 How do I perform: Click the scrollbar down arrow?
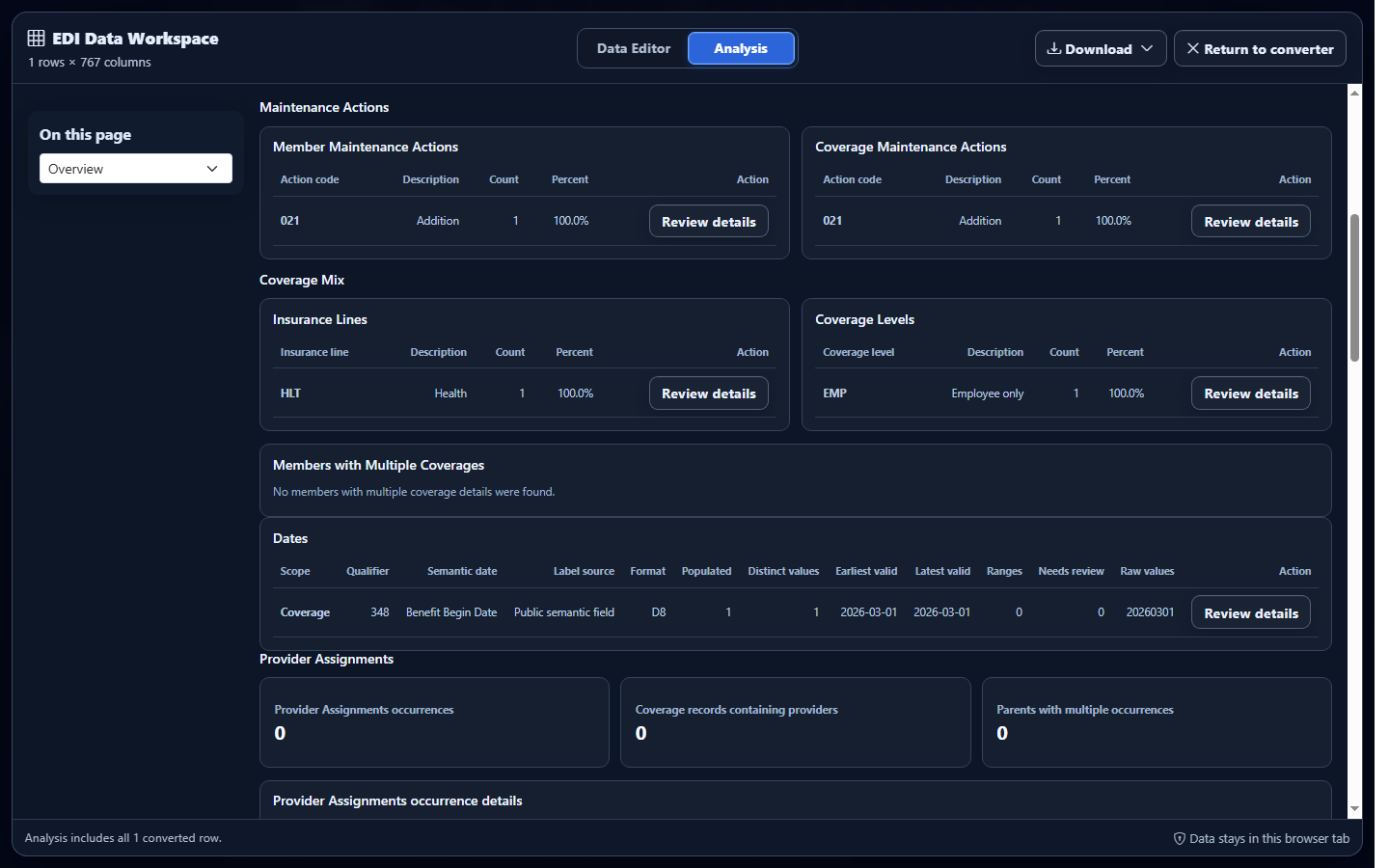pos(1354,809)
